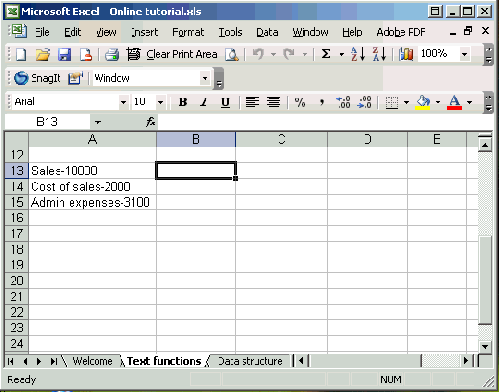
Task: Click the Undo arrow icon
Action: point(258,54)
